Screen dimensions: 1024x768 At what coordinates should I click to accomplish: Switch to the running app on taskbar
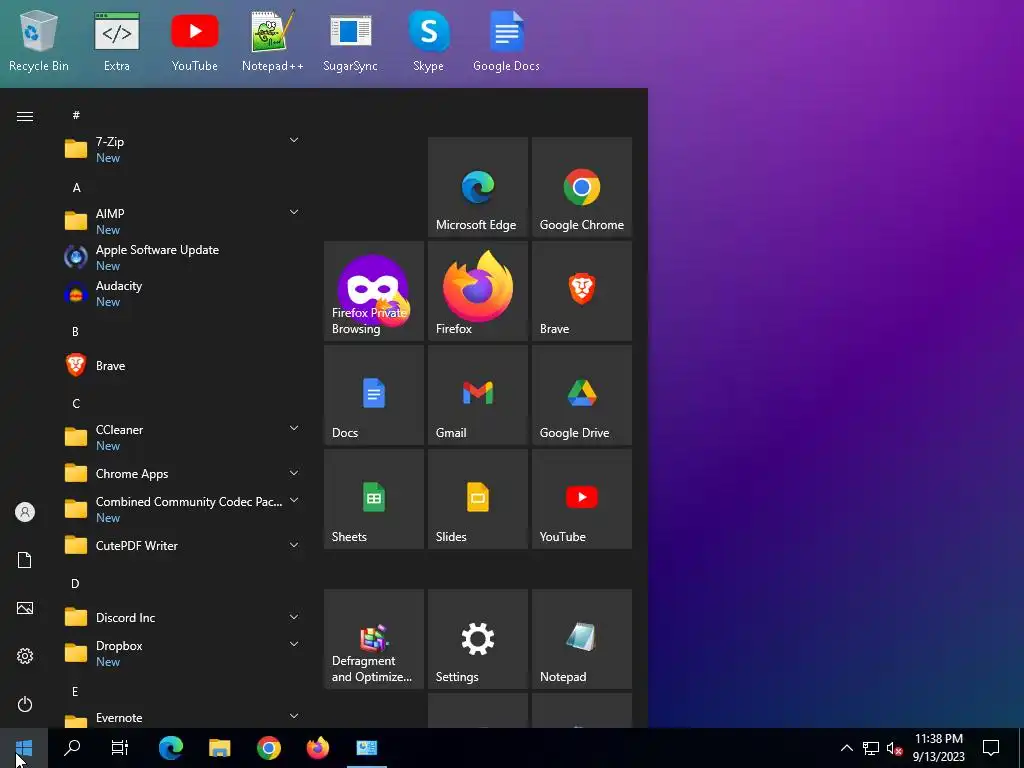pyautogui.click(x=366, y=748)
